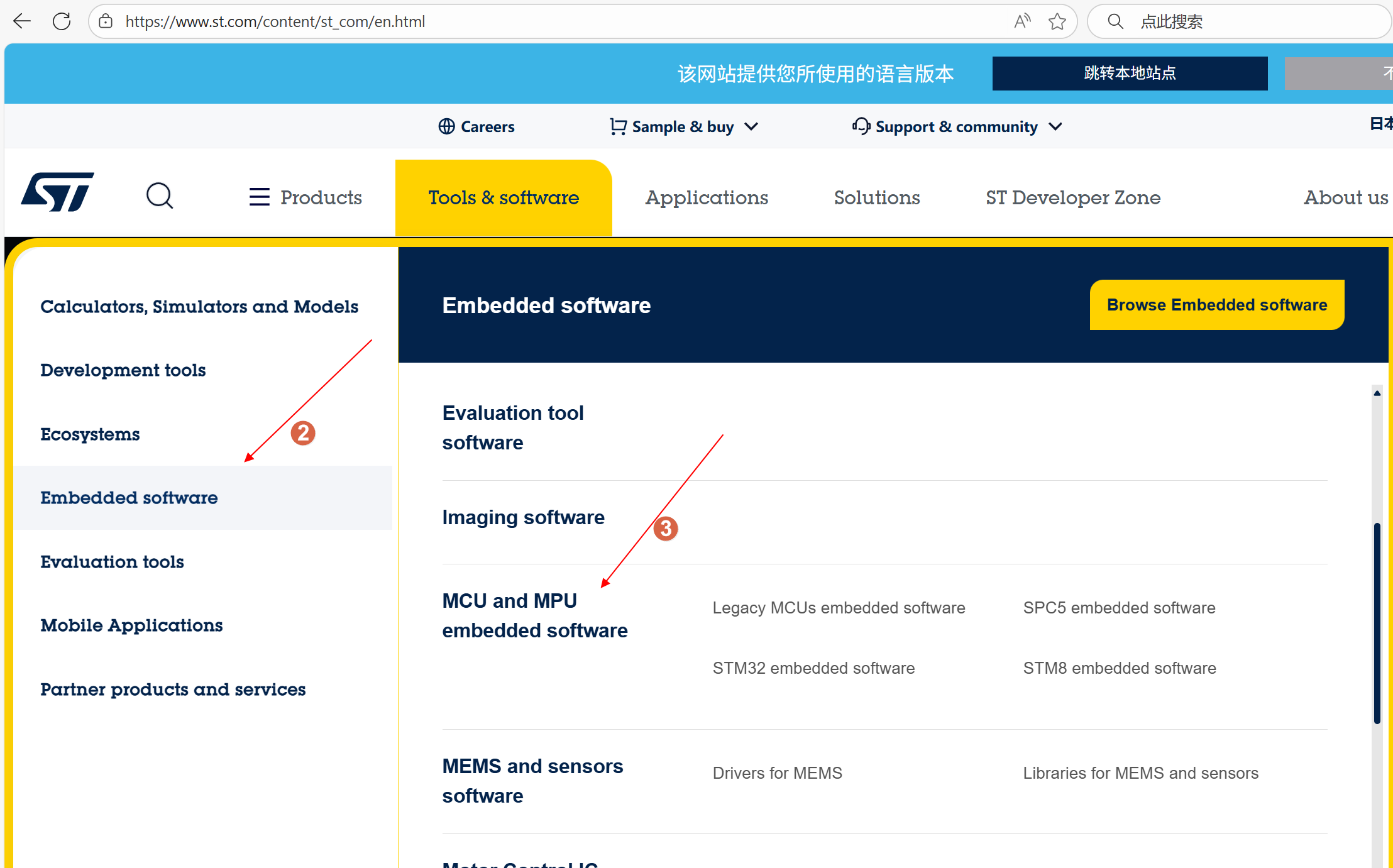Click the cart icon beside Sample & buy
The height and width of the screenshot is (868, 1393).
coord(618,126)
